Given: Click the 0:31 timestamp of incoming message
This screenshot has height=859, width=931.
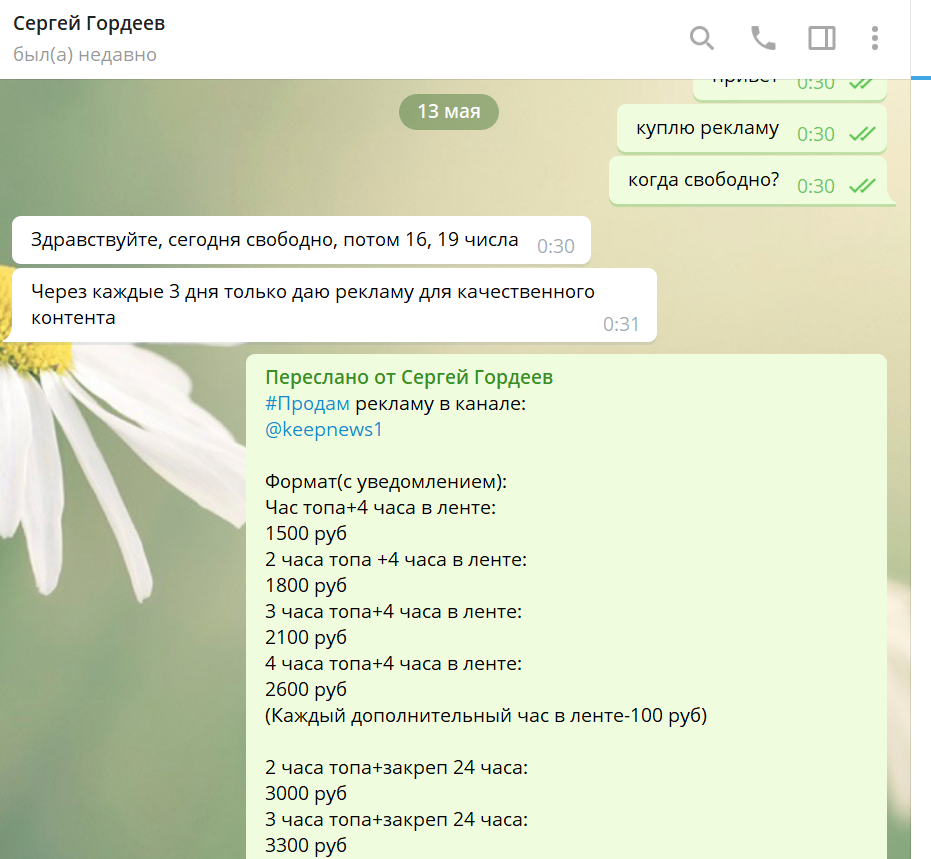Looking at the screenshot, I should point(621,324).
